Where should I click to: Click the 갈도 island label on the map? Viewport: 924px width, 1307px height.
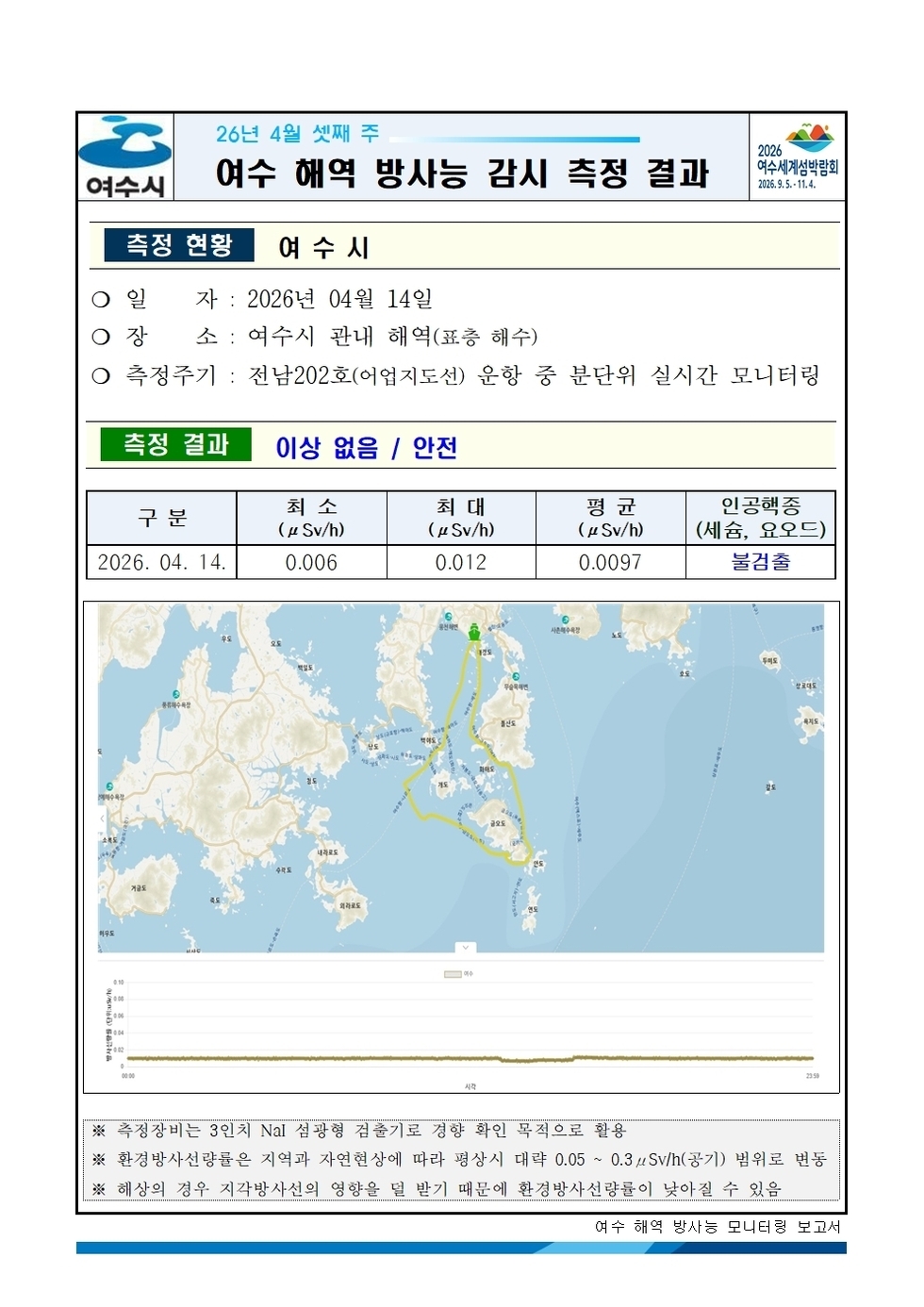(x=770, y=786)
